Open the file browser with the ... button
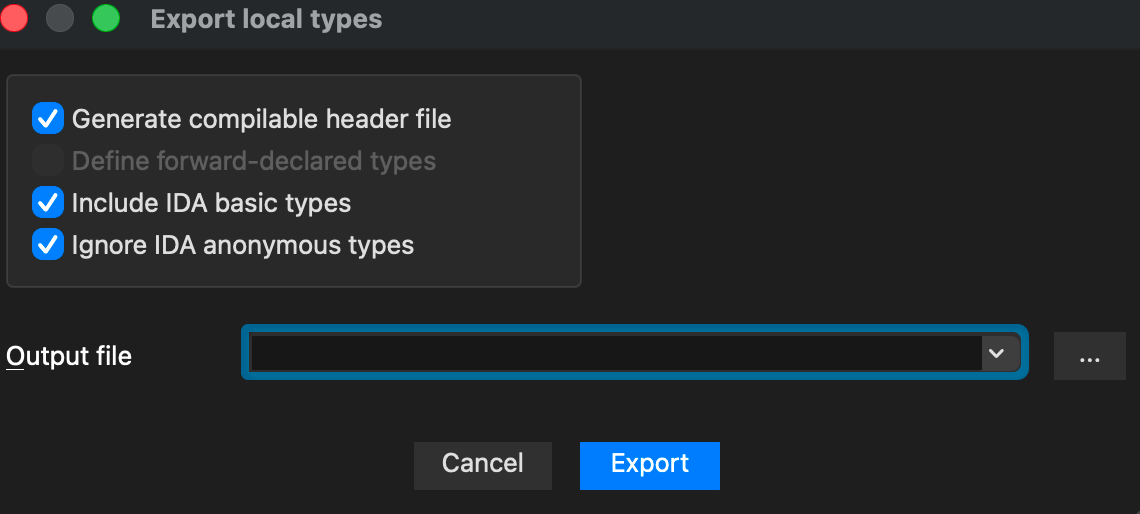 pos(1089,357)
